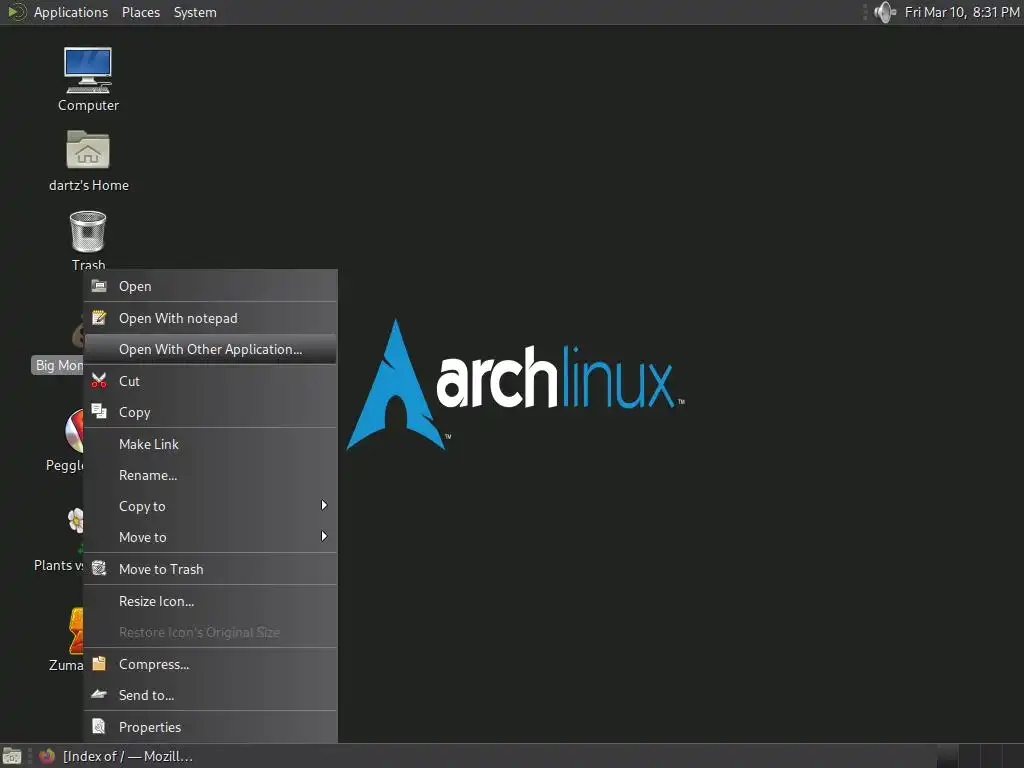This screenshot has height=768, width=1024.
Task: Choose Cut in the context menu
Action: tap(210, 381)
